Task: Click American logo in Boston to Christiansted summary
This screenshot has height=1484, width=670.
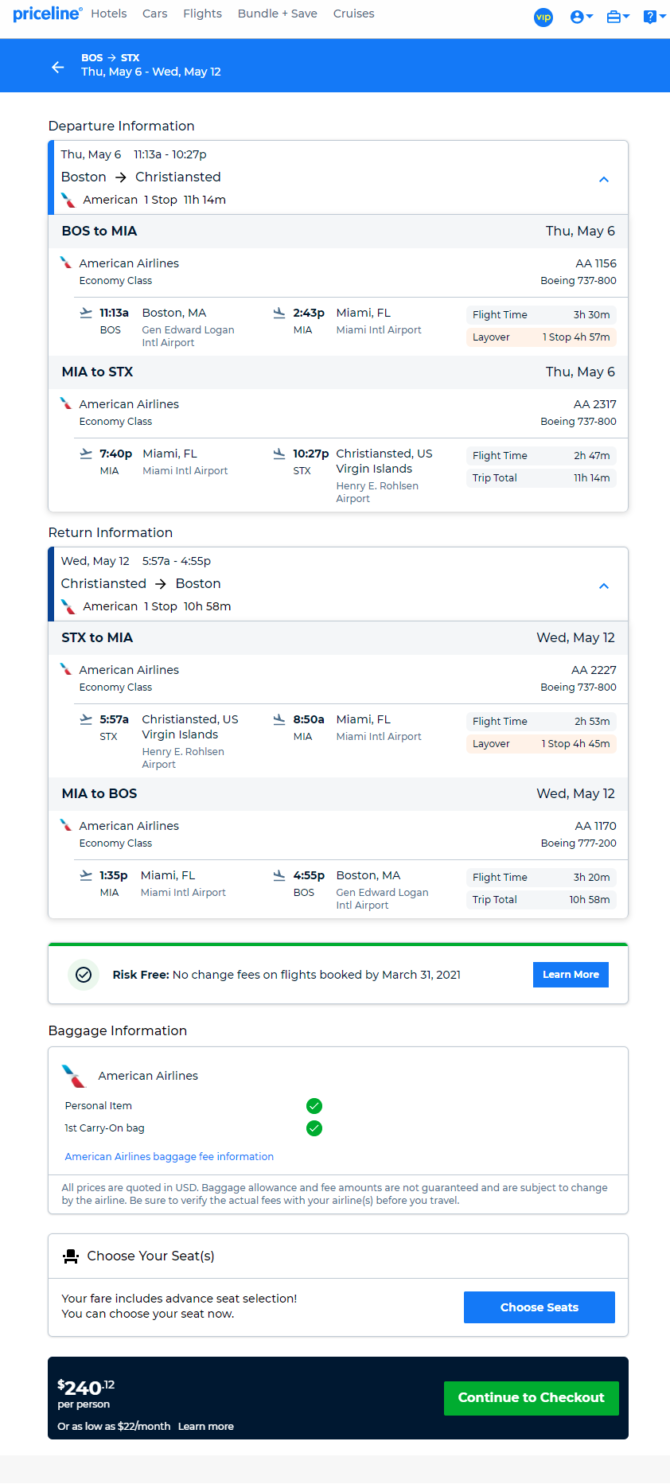Action: tap(68, 200)
